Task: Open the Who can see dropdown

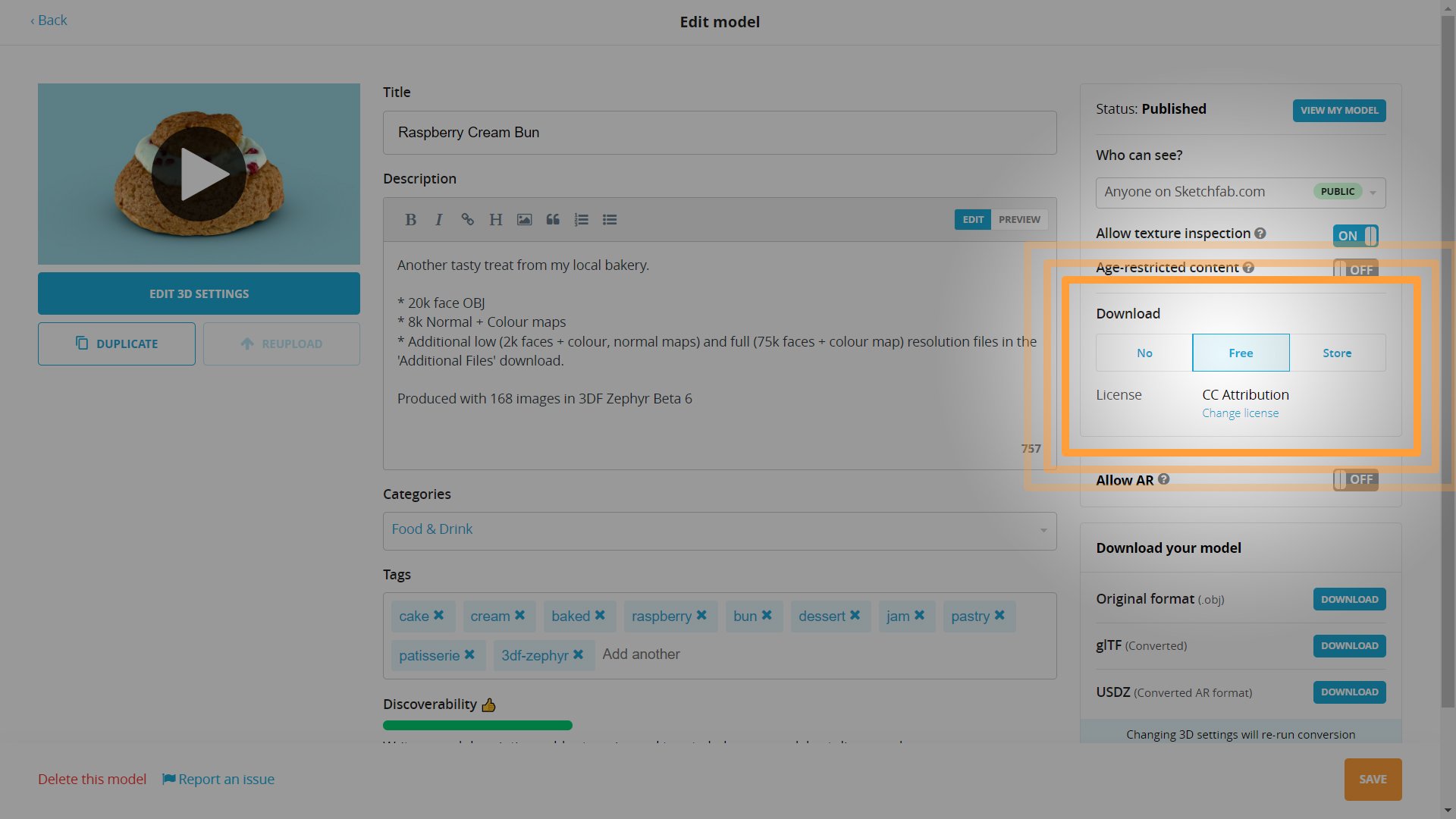Action: 1240,193
